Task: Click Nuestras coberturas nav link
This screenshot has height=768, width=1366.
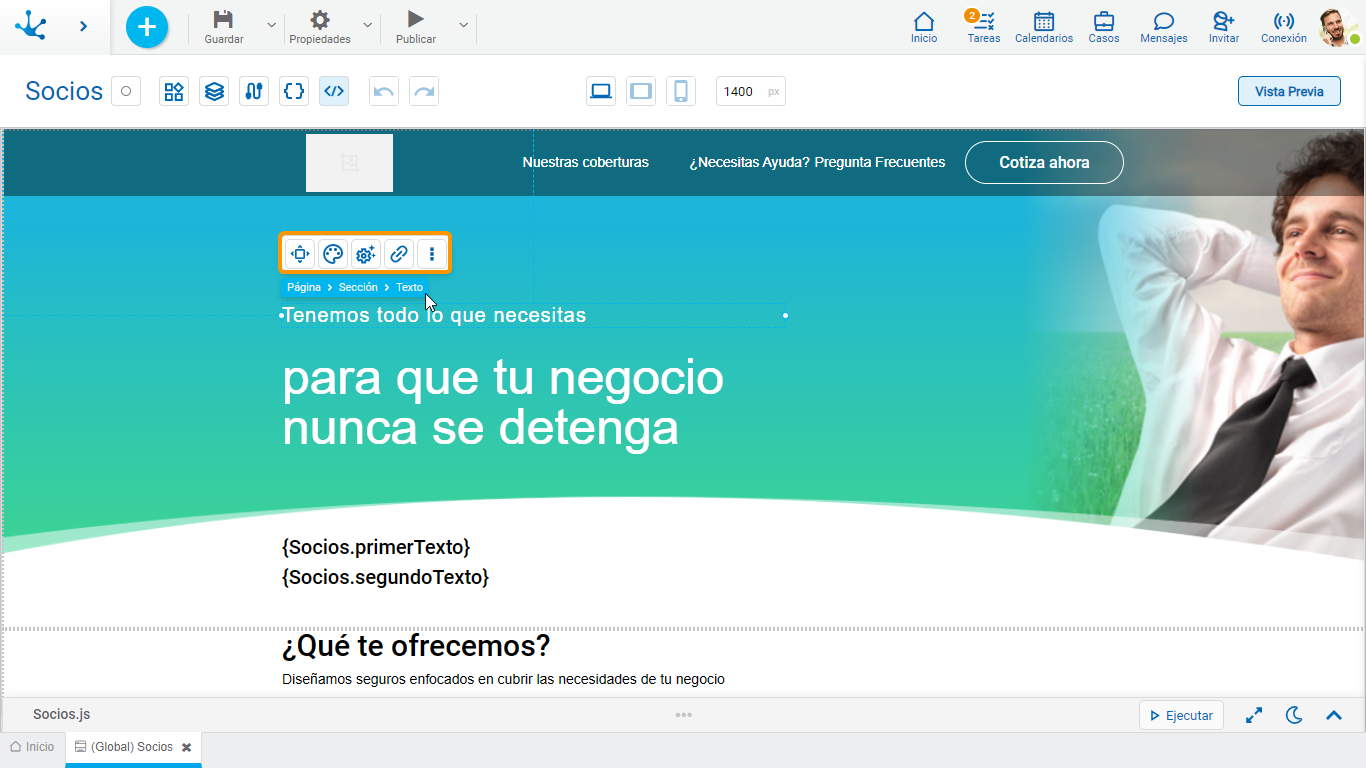Action: tap(586, 162)
